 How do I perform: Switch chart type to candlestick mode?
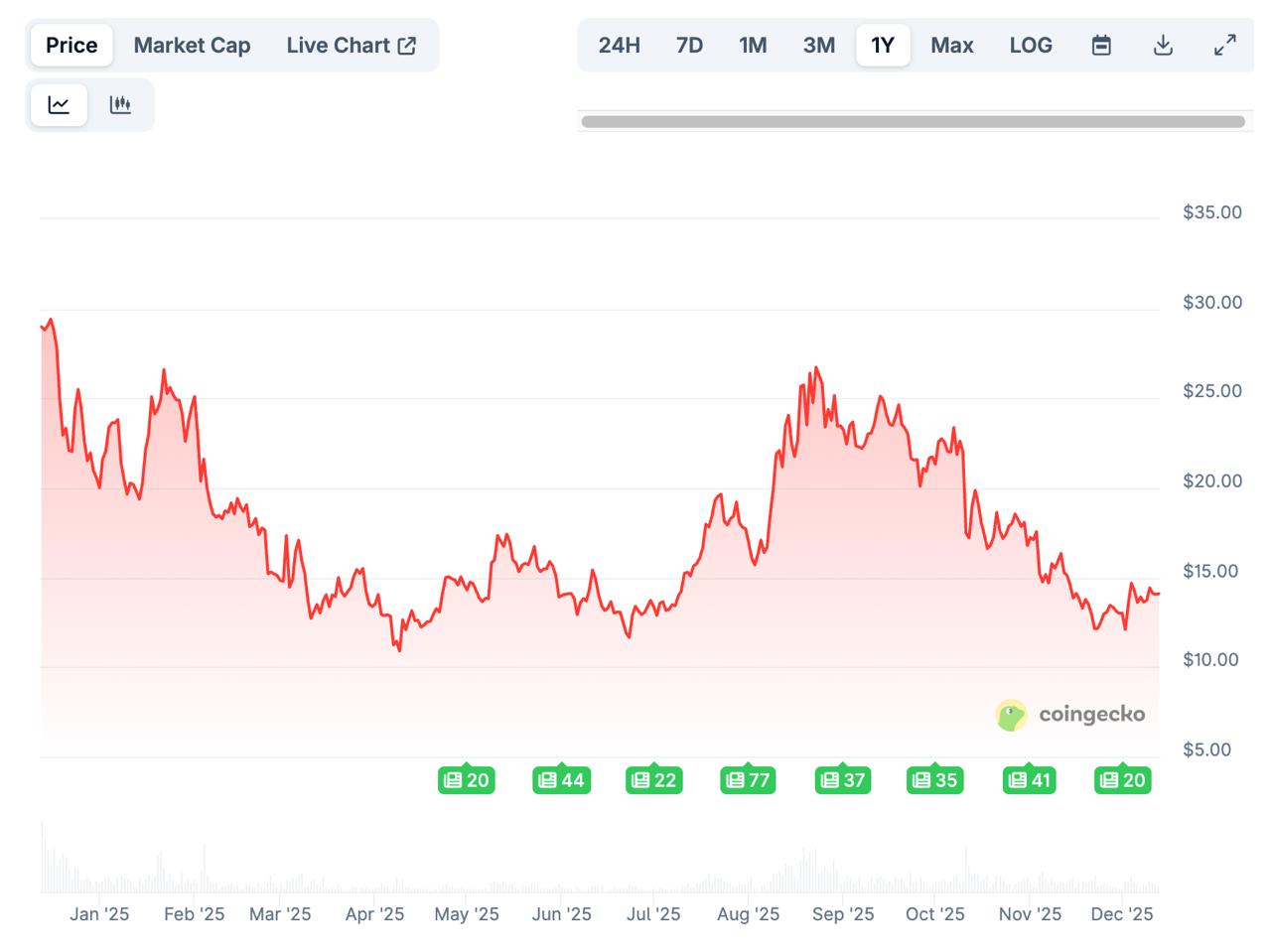[121, 104]
